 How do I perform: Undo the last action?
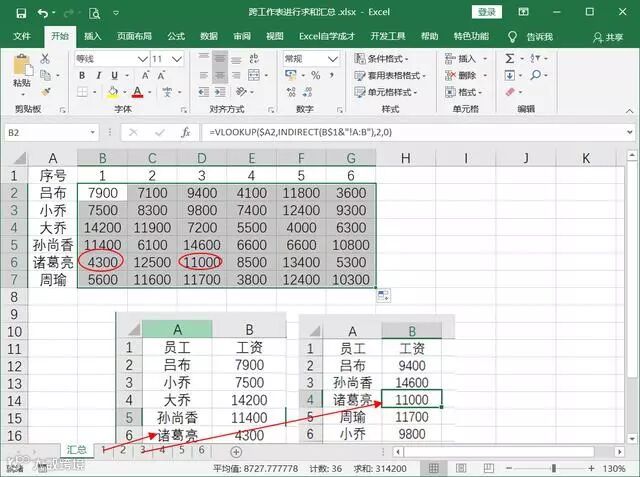(x=43, y=13)
